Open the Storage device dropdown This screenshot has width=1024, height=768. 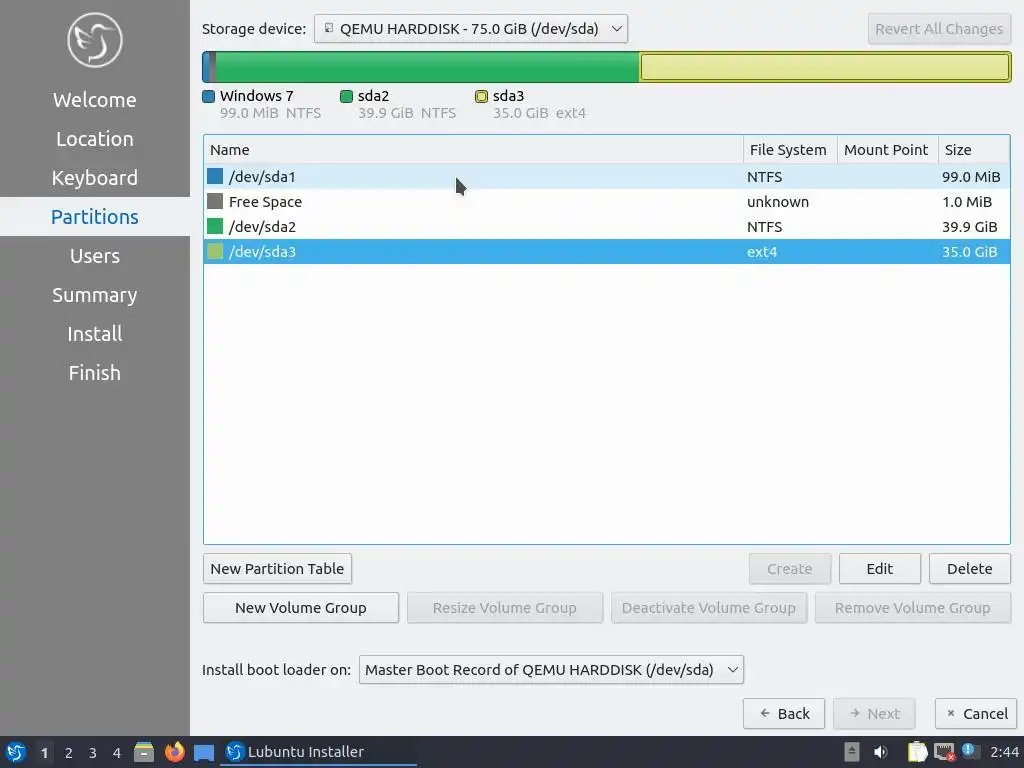[471, 29]
